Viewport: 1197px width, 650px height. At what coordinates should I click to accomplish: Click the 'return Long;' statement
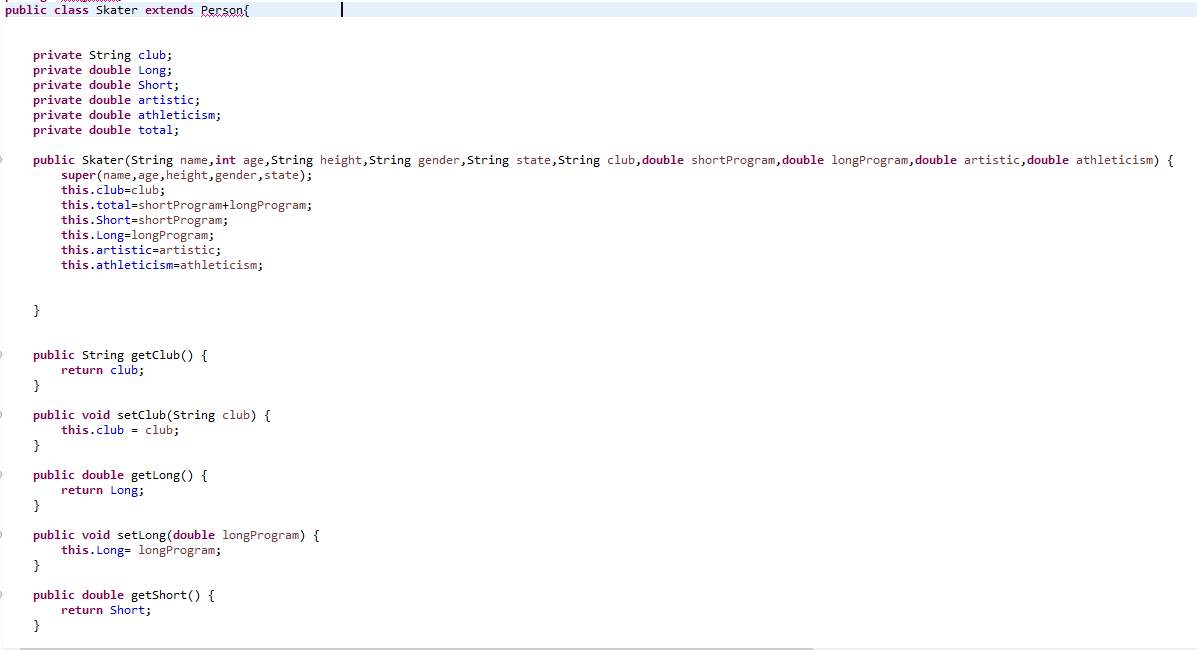102,490
